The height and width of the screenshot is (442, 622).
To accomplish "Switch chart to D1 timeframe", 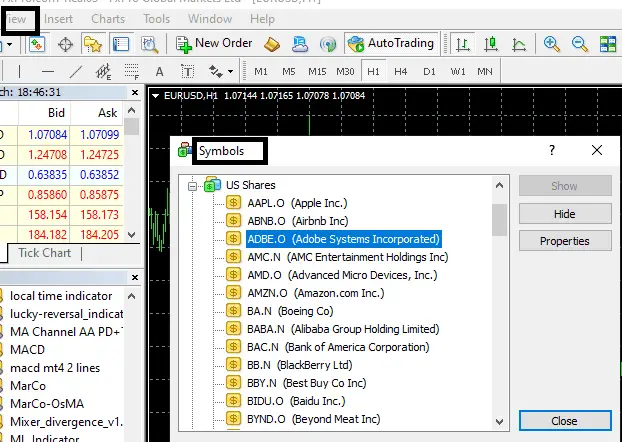I will (x=429, y=72).
